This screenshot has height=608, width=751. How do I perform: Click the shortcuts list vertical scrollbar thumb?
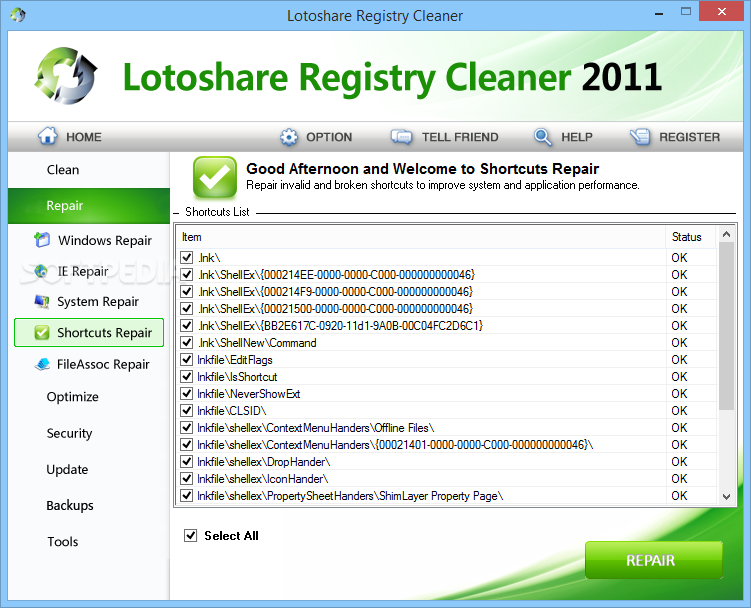click(x=726, y=326)
